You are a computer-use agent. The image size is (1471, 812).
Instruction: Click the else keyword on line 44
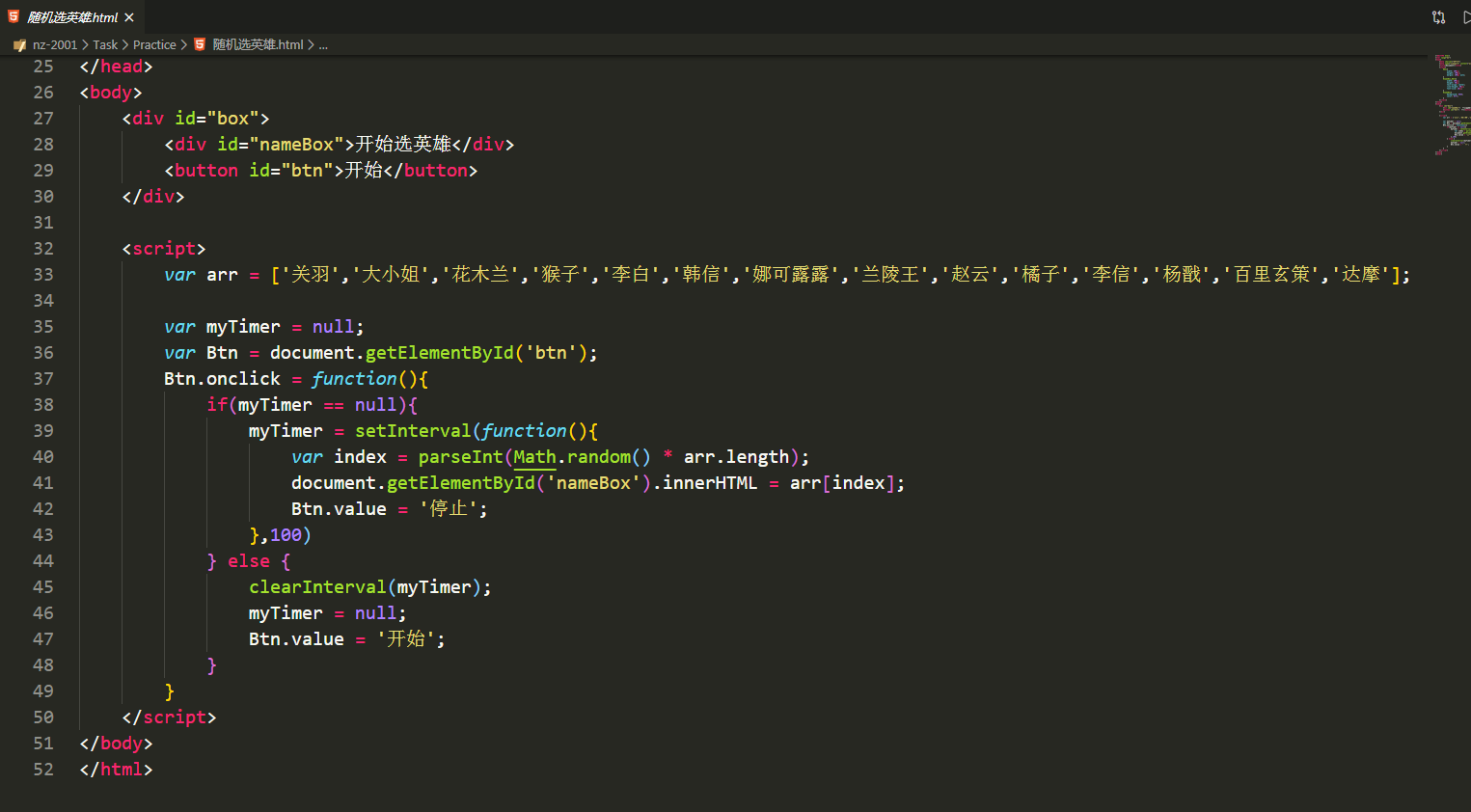tap(249, 561)
